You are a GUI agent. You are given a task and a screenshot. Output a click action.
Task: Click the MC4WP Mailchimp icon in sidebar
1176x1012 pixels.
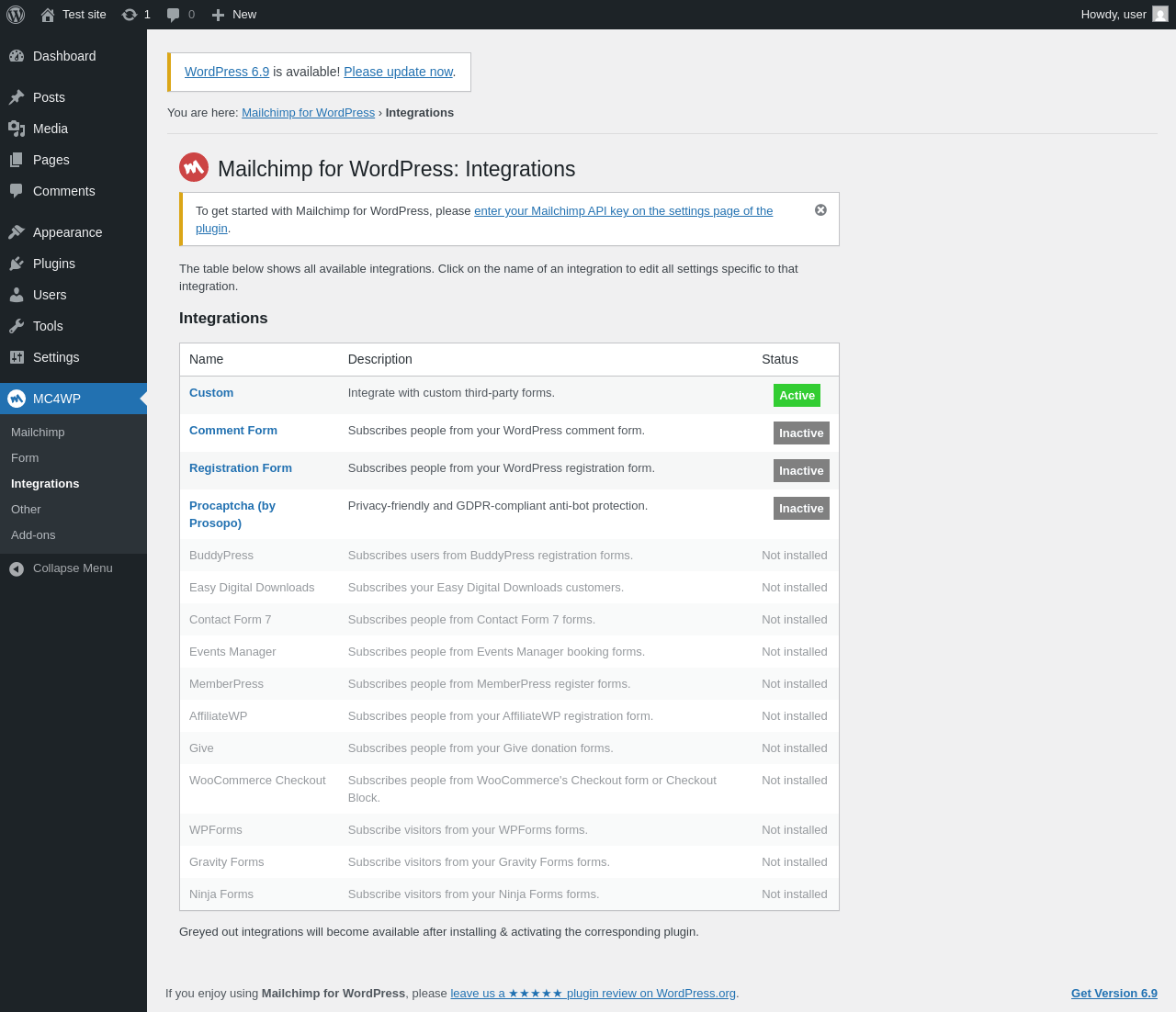point(17,399)
